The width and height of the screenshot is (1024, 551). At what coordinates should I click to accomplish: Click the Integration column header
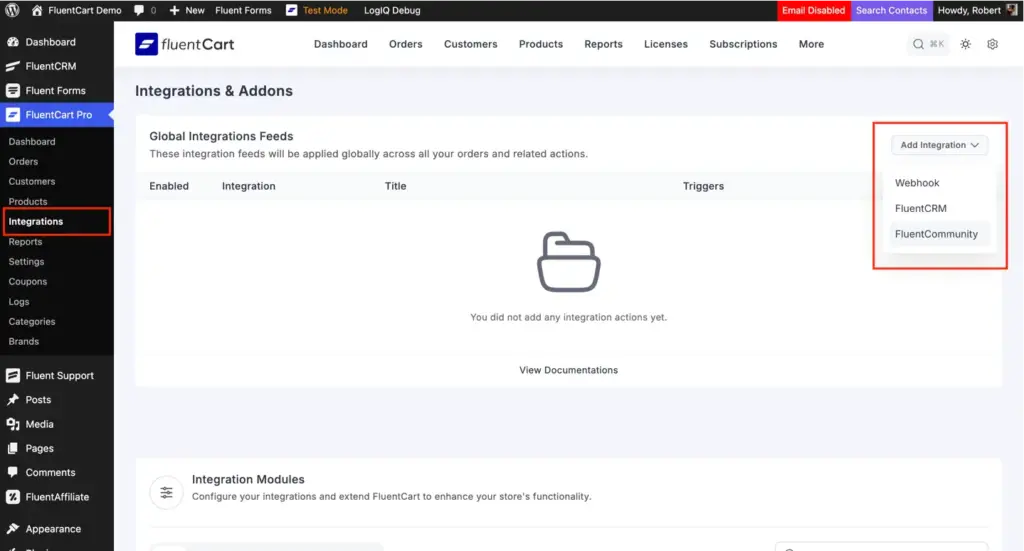[248, 186]
